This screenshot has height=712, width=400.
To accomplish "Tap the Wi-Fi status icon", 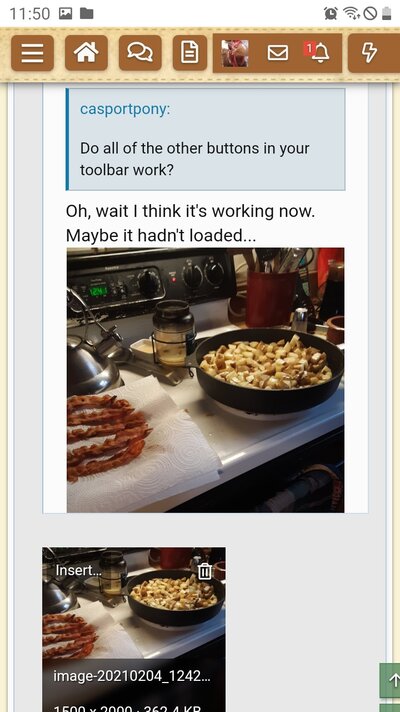I will 351,14.
